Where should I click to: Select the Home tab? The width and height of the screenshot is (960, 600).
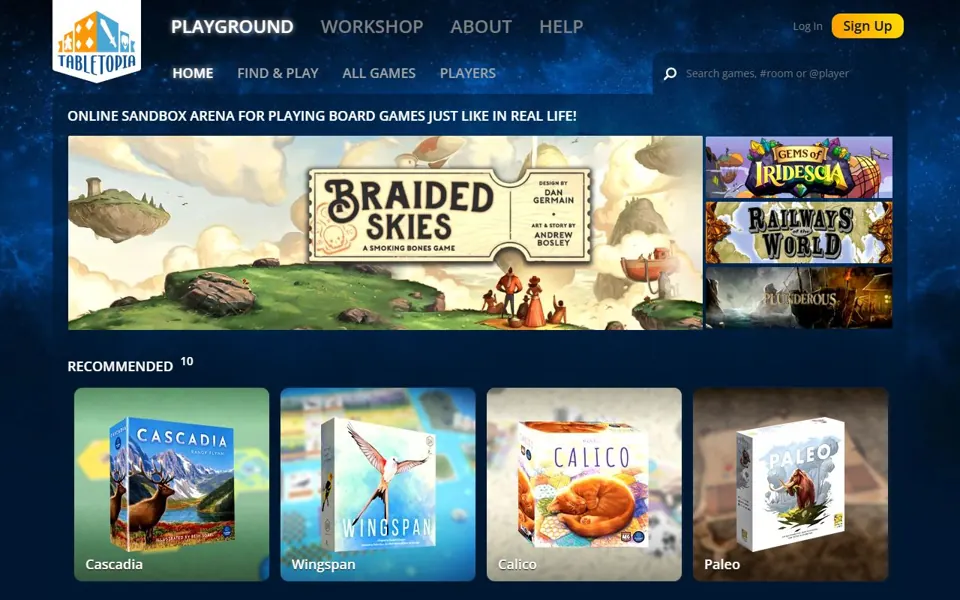coord(193,73)
